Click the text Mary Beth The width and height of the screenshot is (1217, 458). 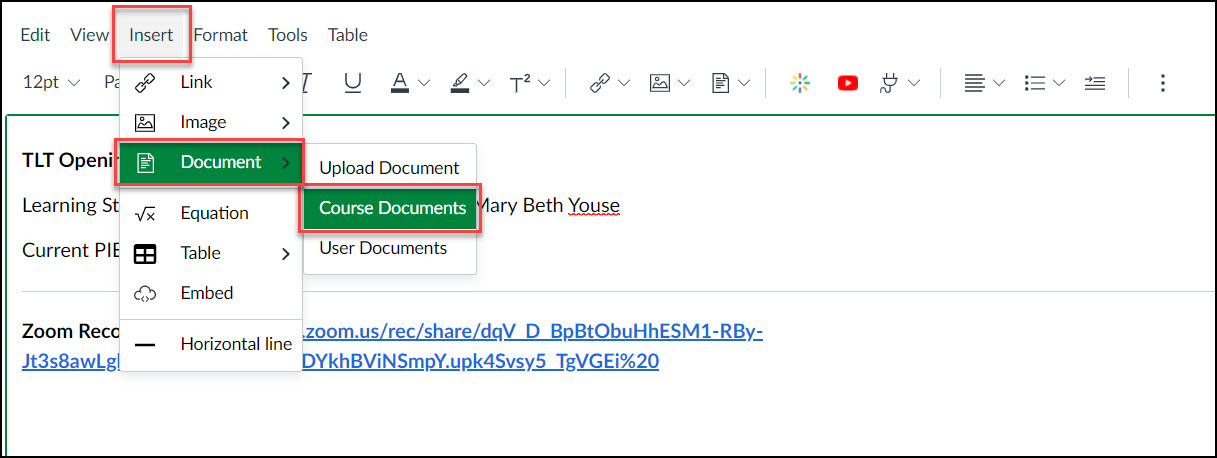(x=521, y=206)
